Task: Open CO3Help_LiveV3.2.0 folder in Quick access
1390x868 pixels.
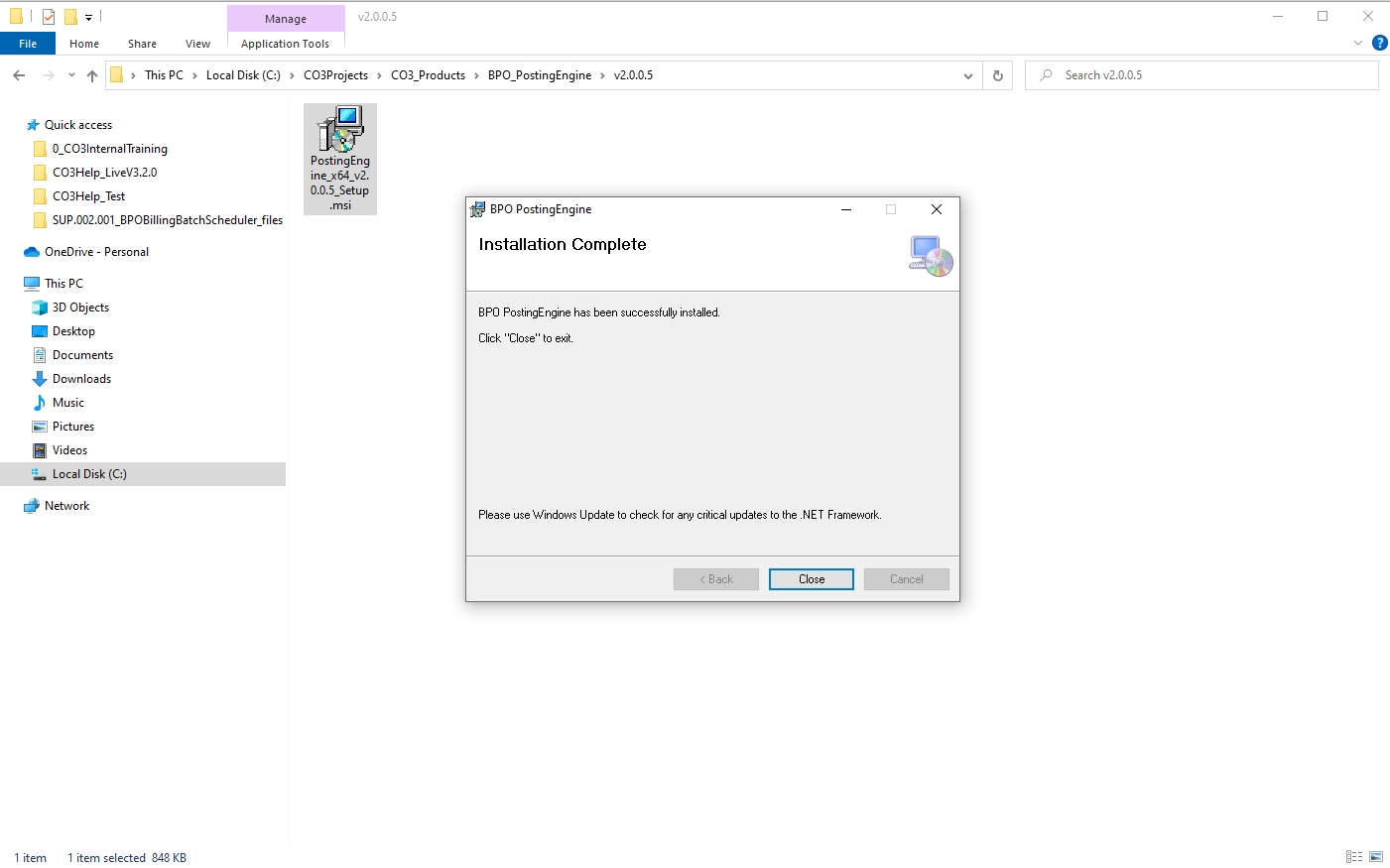Action: click(x=104, y=173)
